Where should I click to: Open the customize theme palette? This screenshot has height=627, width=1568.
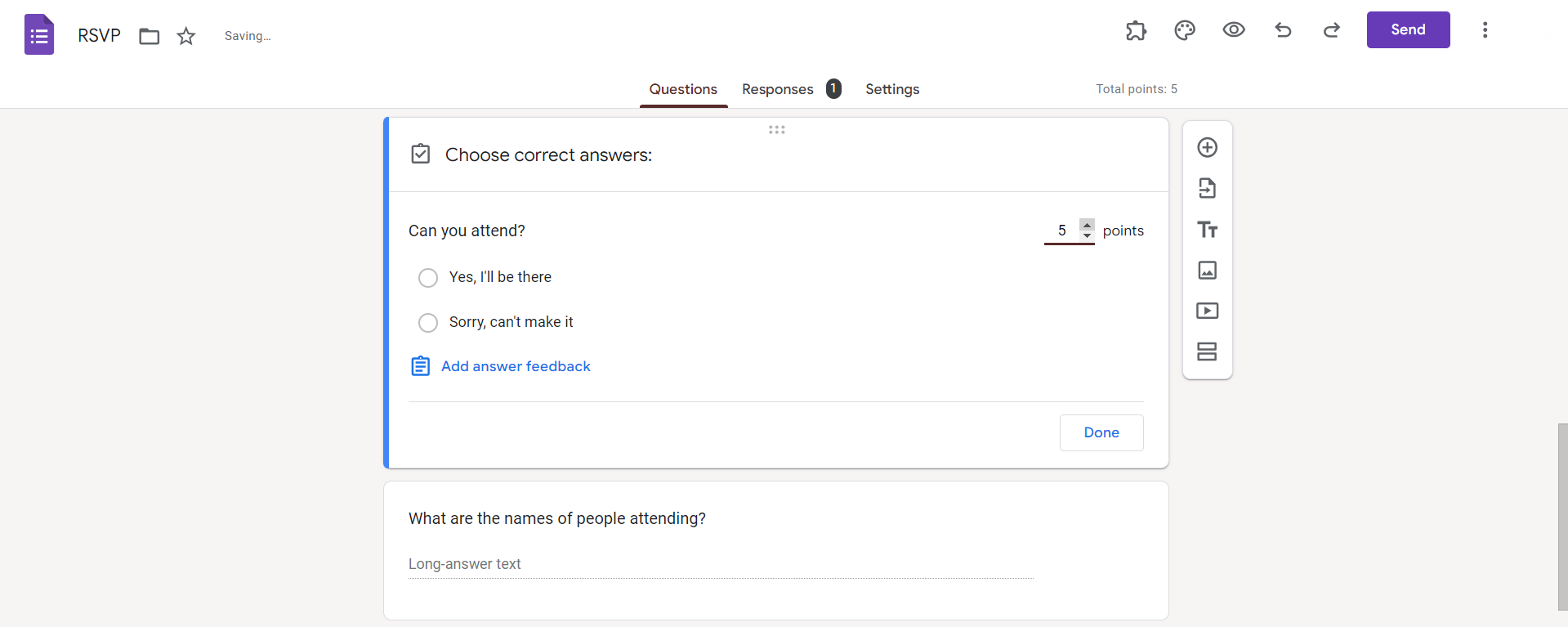point(1185,30)
